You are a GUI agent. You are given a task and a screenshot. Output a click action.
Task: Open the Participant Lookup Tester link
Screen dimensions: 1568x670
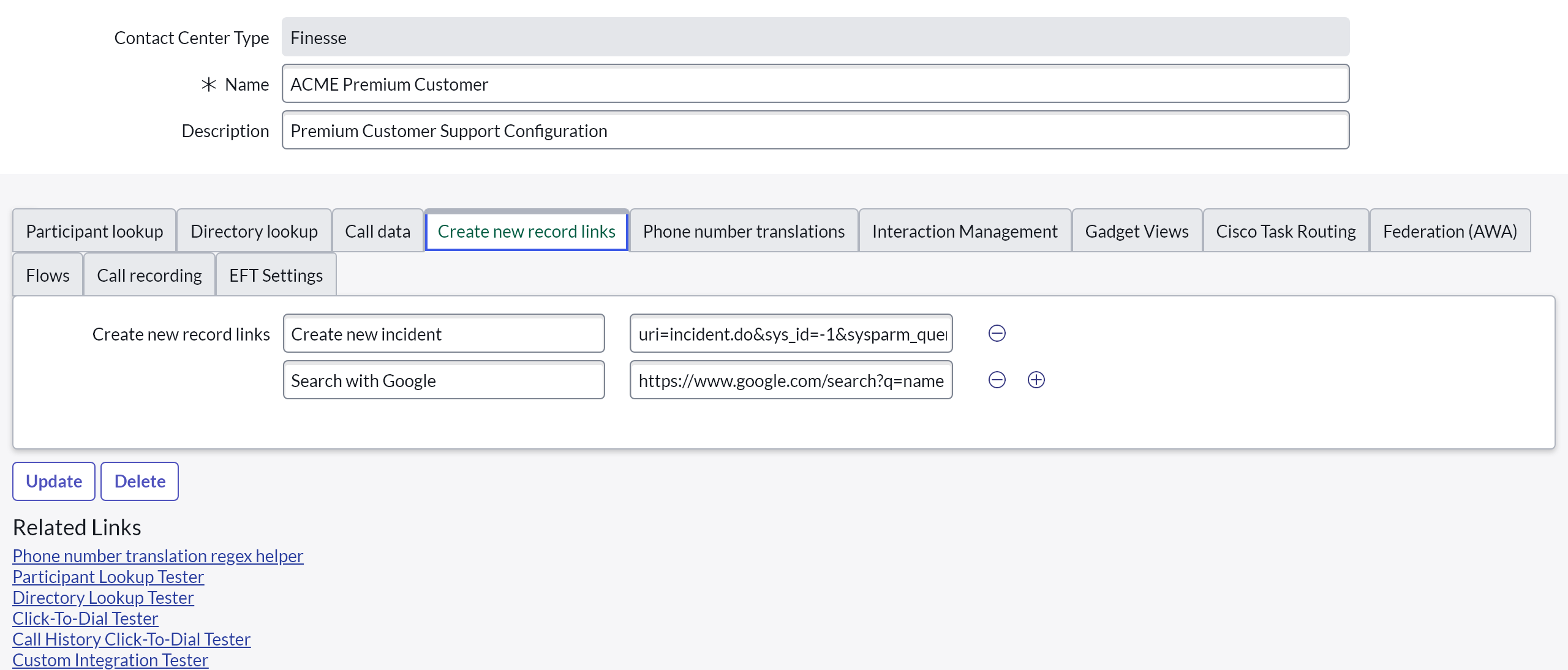tap(108, 576)
